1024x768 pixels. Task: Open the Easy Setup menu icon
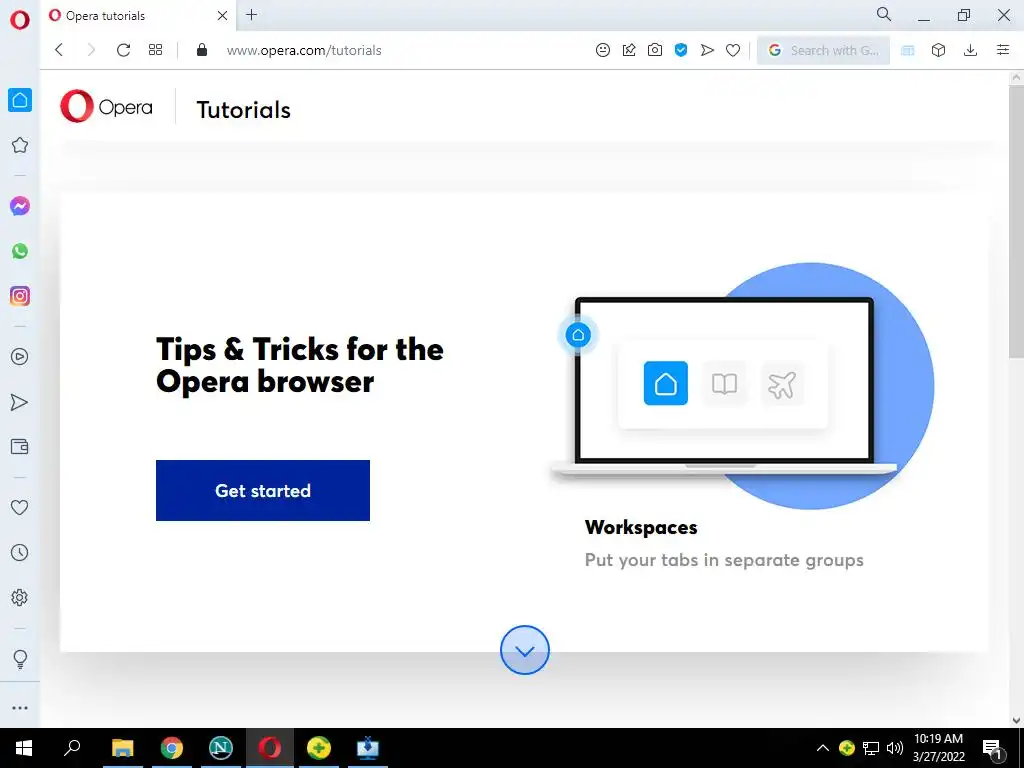coord(1003,50)
